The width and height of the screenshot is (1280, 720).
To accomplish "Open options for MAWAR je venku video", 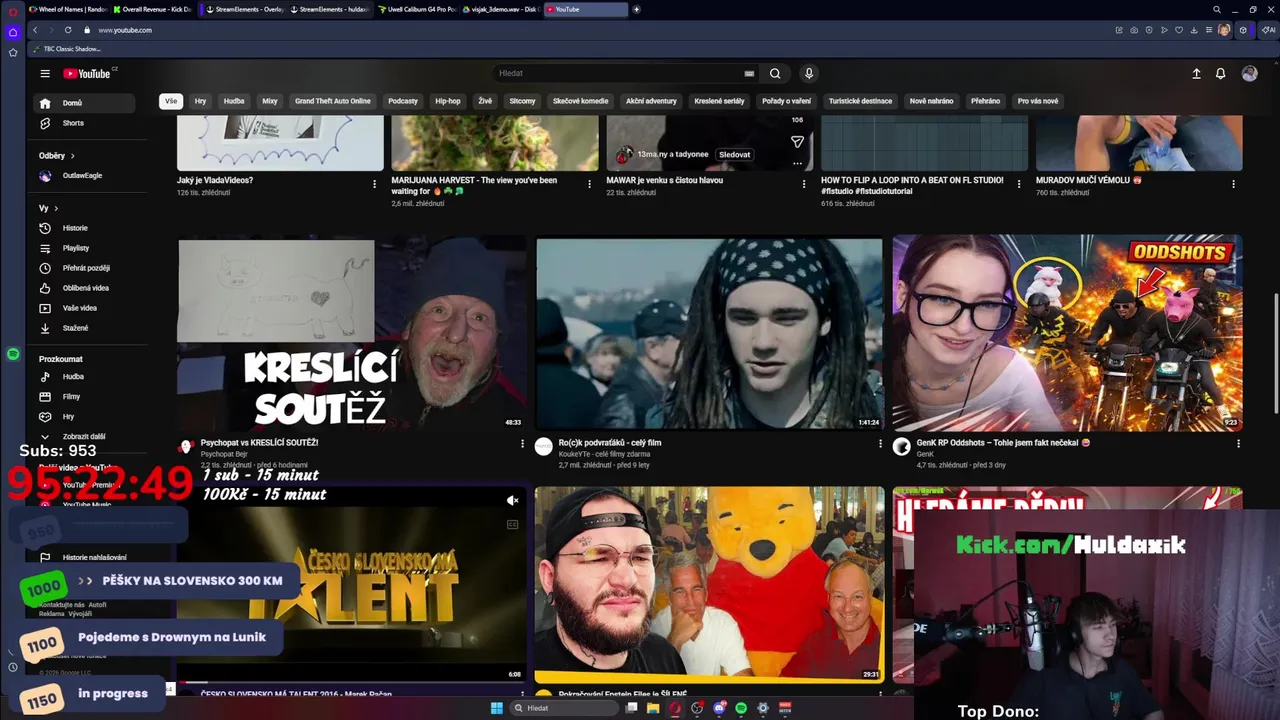I will 804,184.
